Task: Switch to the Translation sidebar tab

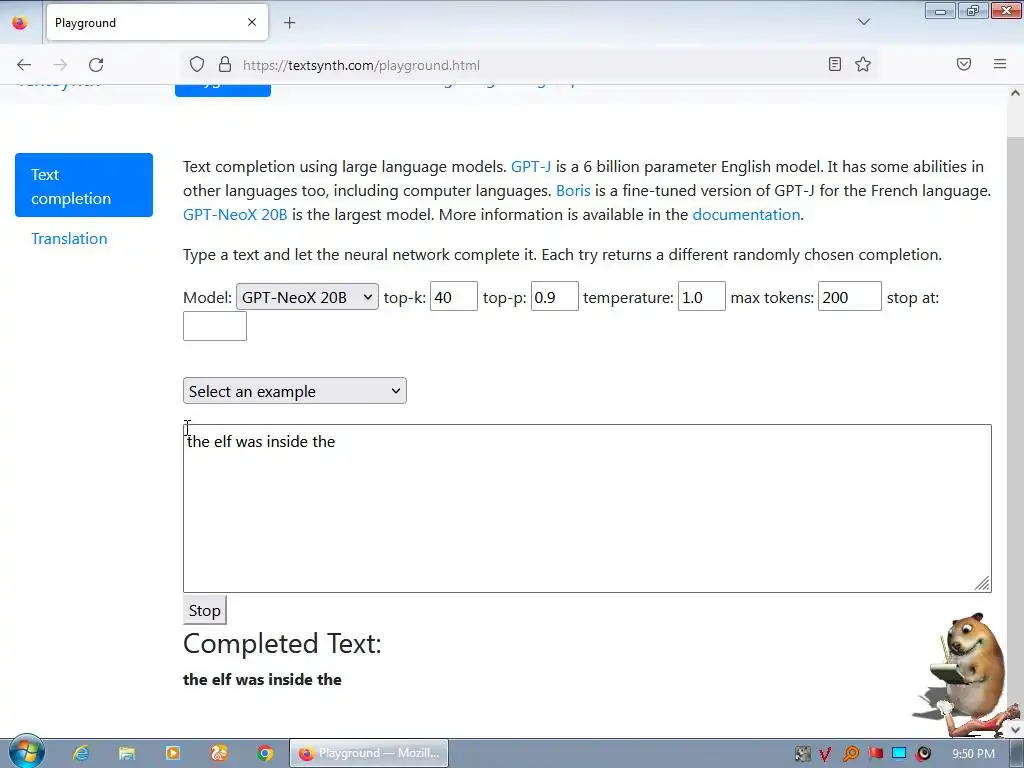Action: [x=69, y=238]
